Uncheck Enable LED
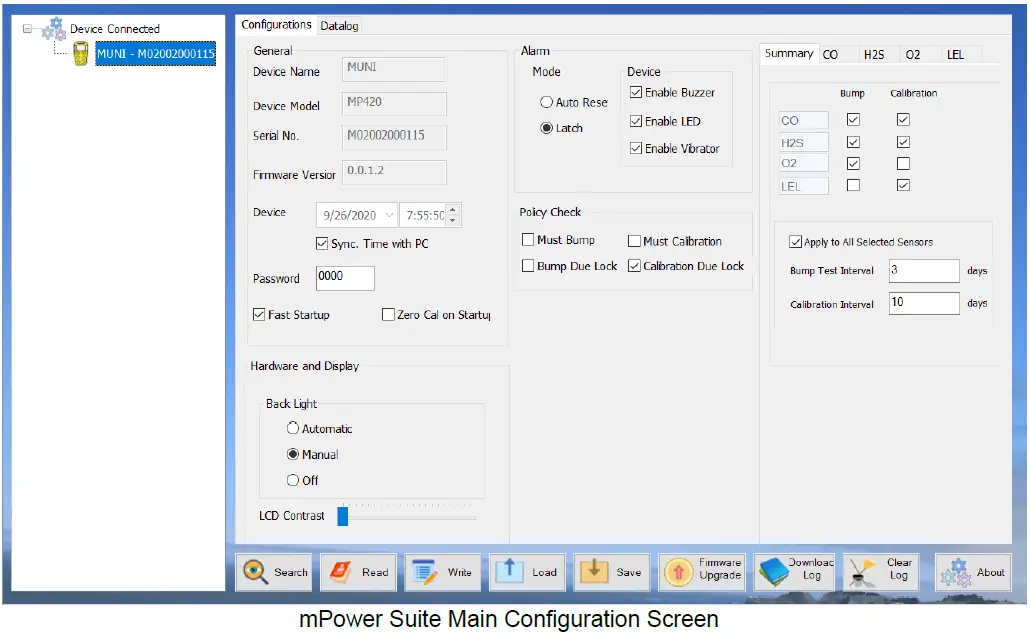Viewport: 1030px width, 634px height. coord(636,121)
